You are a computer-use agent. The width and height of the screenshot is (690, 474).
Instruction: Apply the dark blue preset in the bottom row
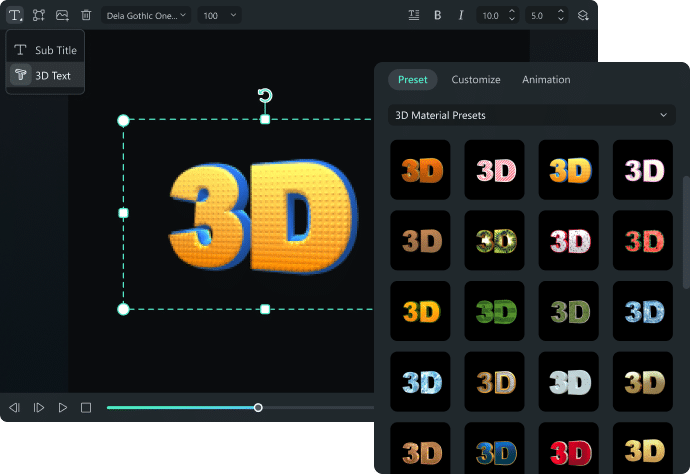point(494,449)
